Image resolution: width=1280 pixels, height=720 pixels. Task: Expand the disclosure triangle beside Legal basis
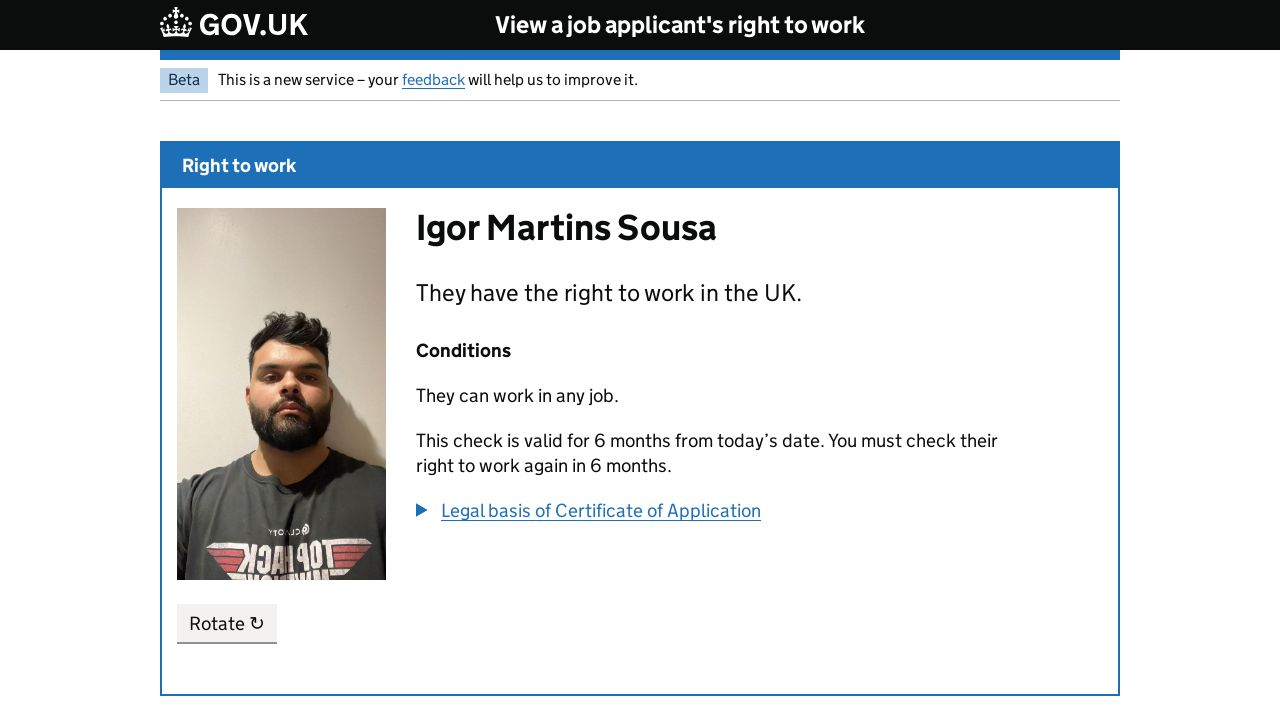coord(422,511)
